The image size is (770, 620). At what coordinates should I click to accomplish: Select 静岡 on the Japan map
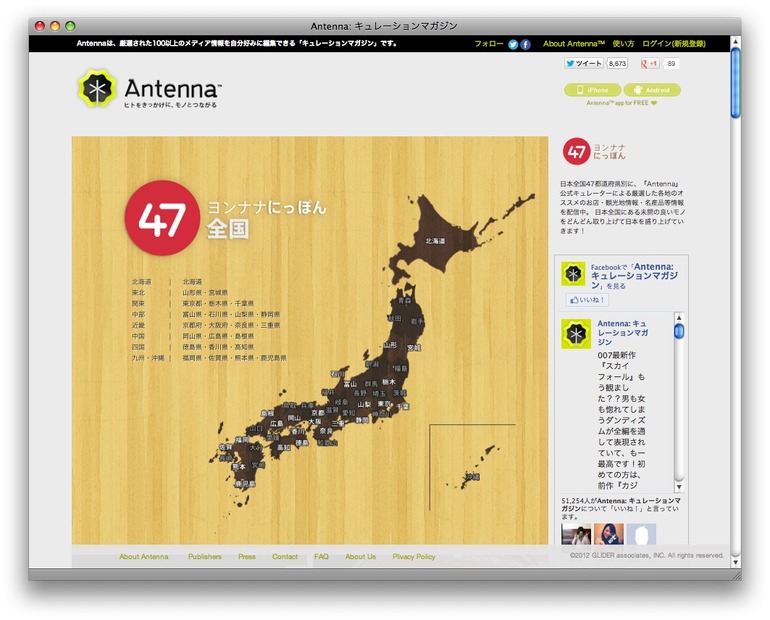click(362, 420)
